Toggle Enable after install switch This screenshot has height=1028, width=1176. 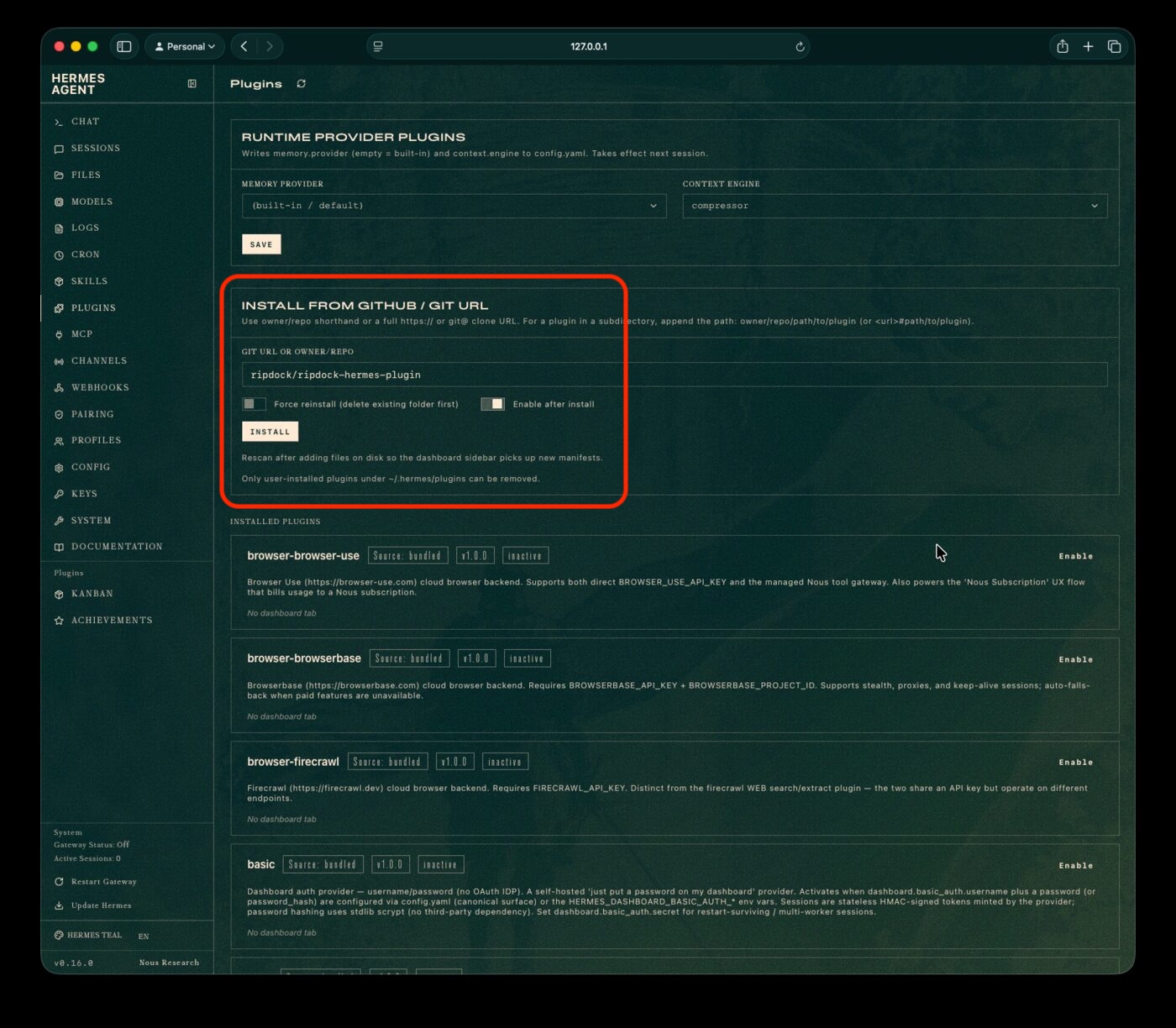[493, 405]
